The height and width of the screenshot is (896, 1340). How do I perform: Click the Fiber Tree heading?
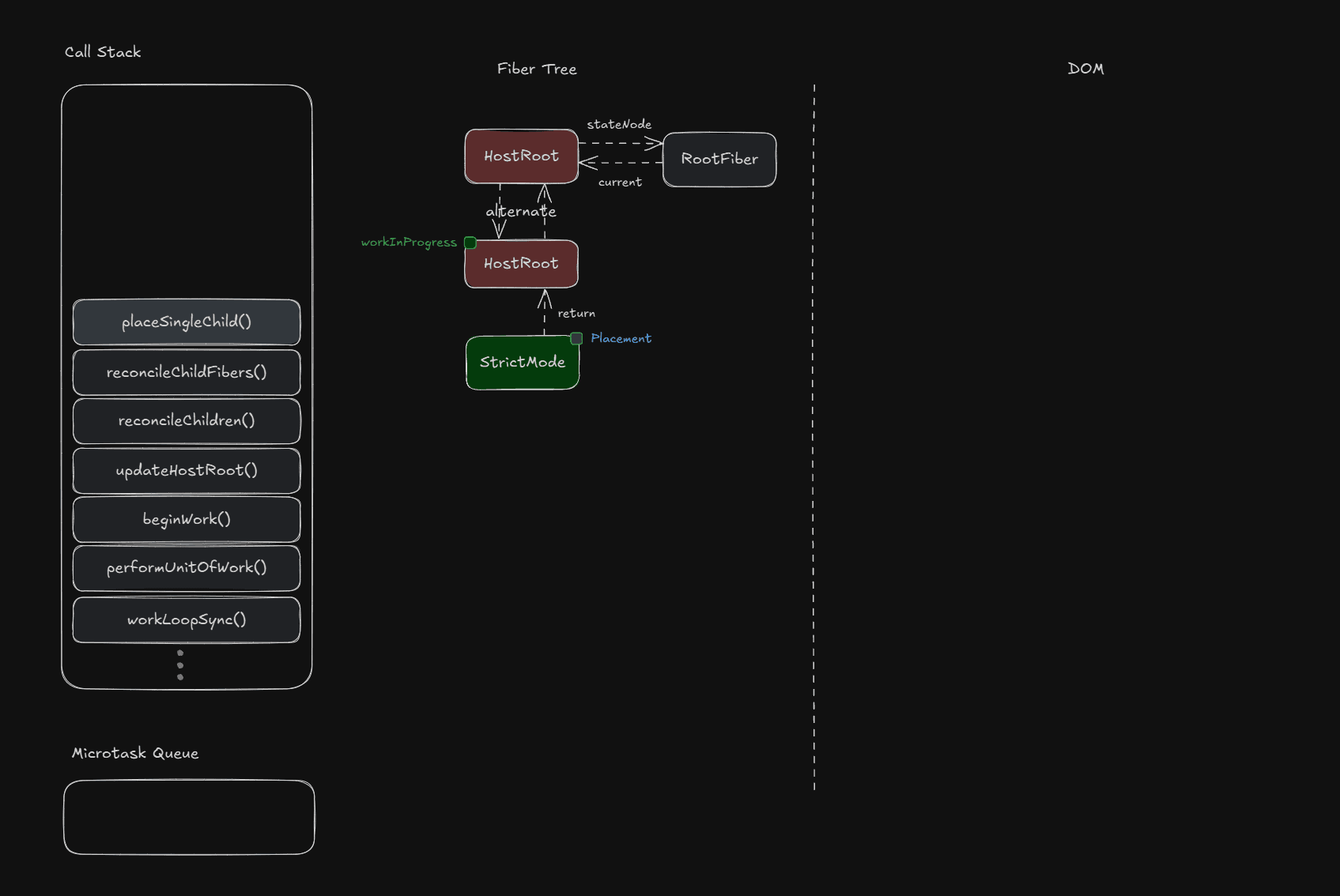tap(537, 70)
